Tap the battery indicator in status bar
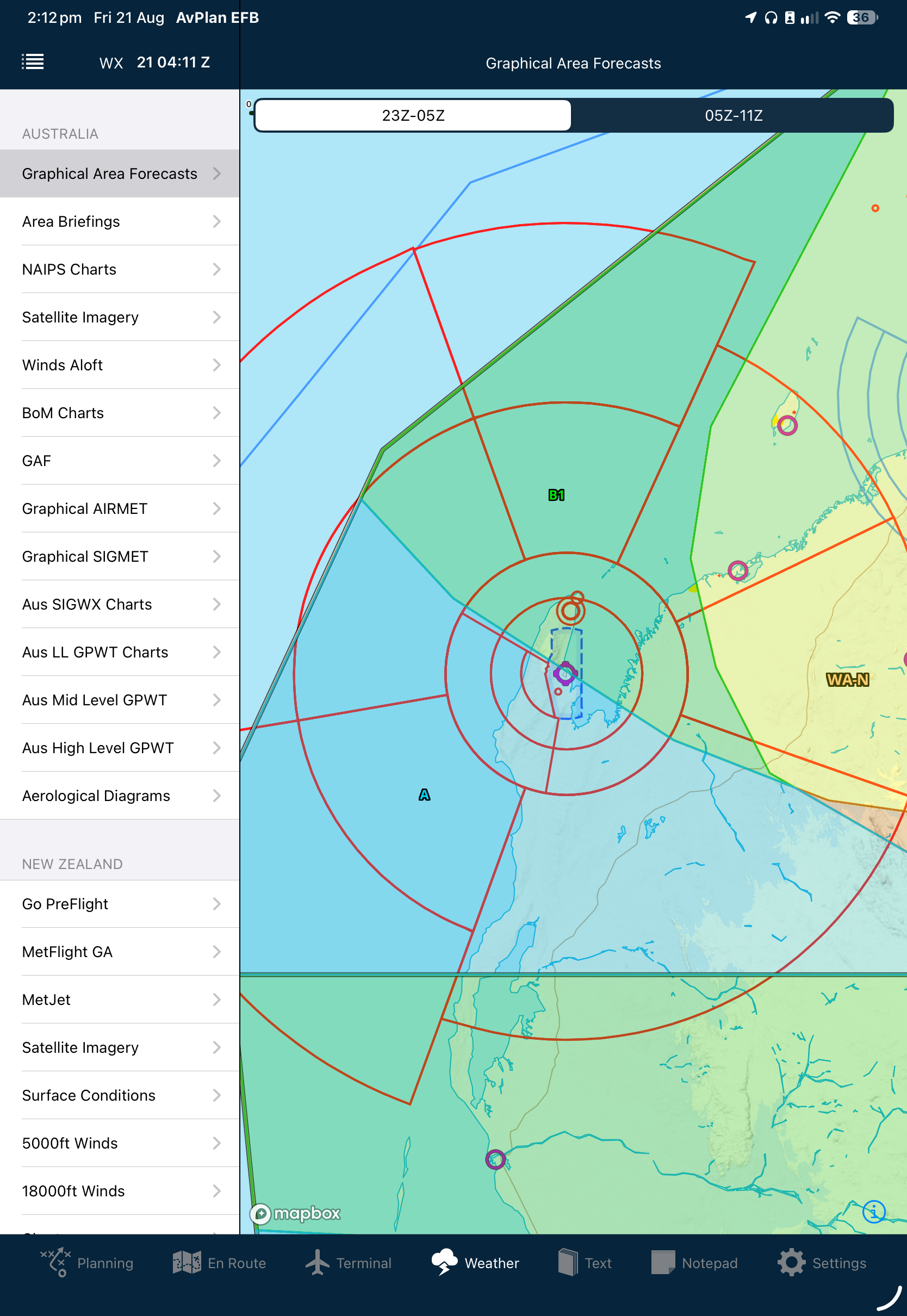The height and width of the screenshot is (1316, 907). [x=861, y=17]
